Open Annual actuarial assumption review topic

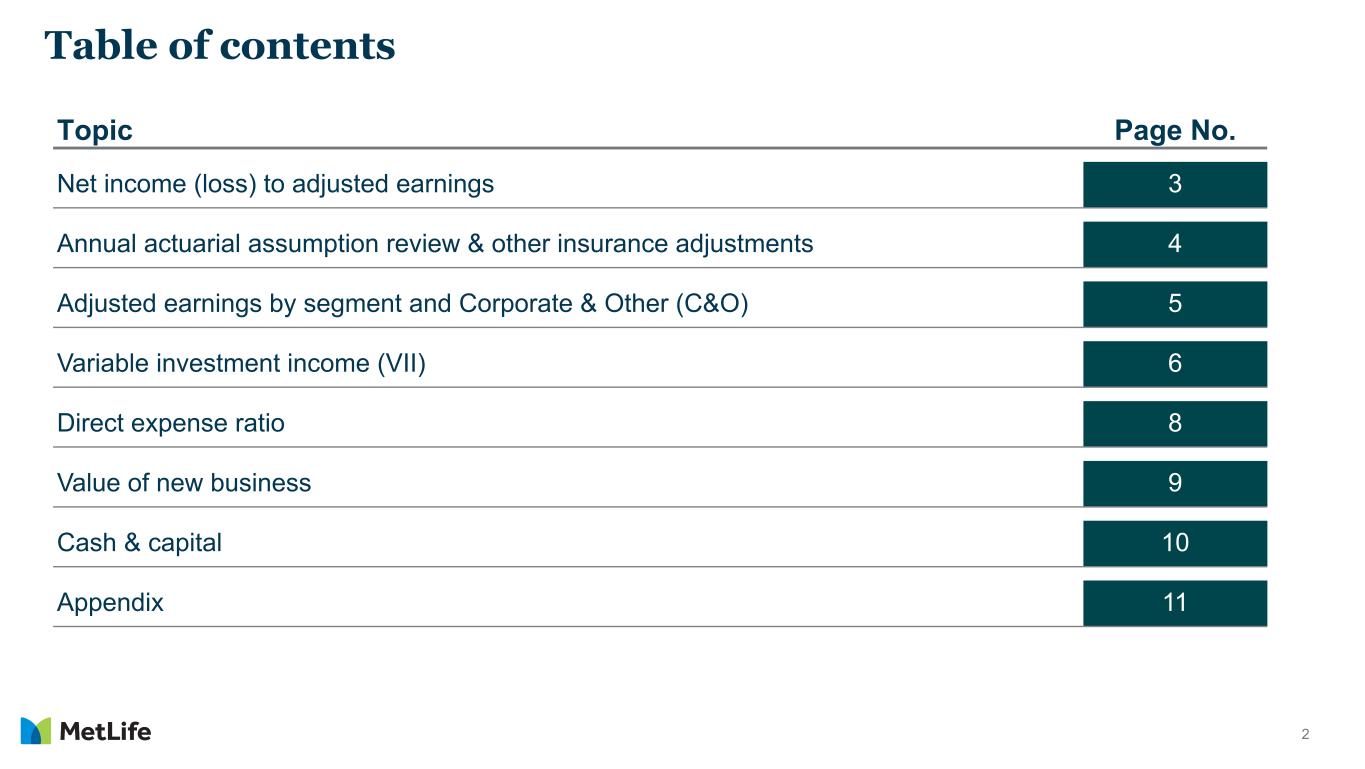point(435,244)
